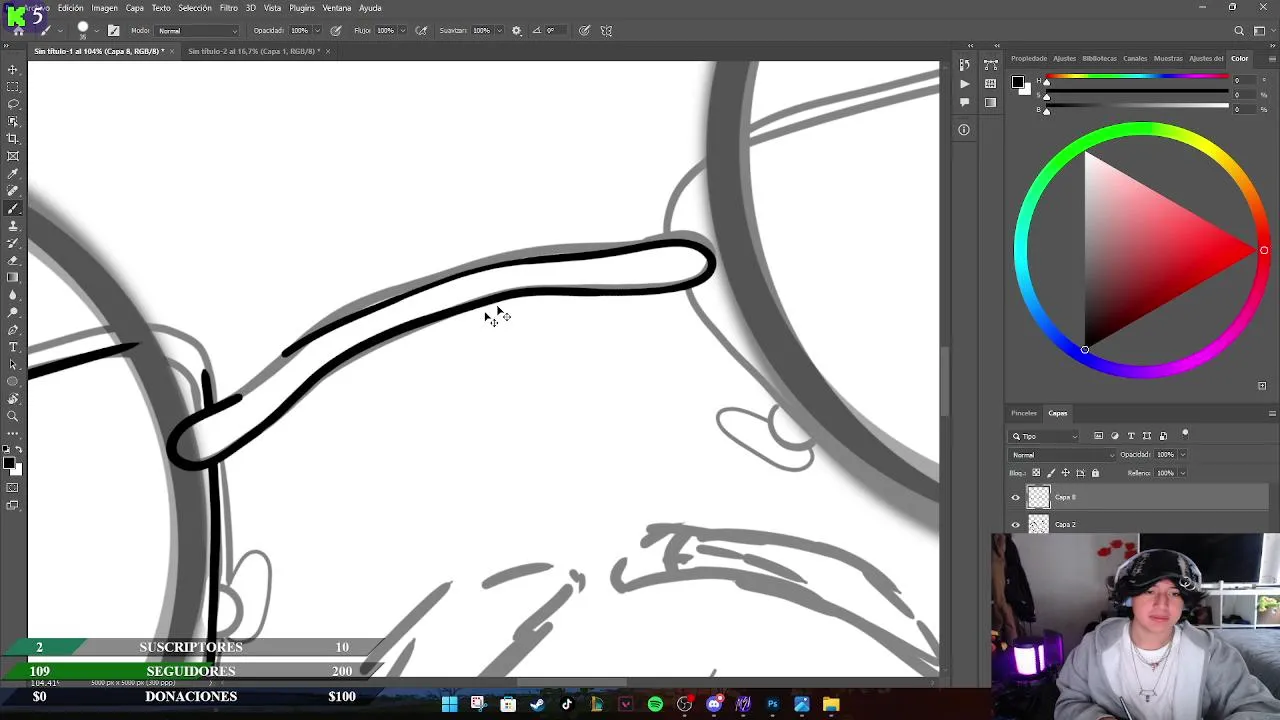Screen dimensions: 1280x720
Task: Select the Pen tool
Action: pos(13,329)
